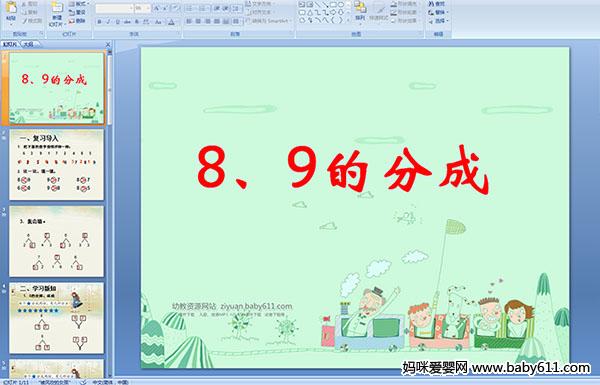Click the spell check icon in status bar
The width and height of the screenshot is (600, 385).
(83, 382)
